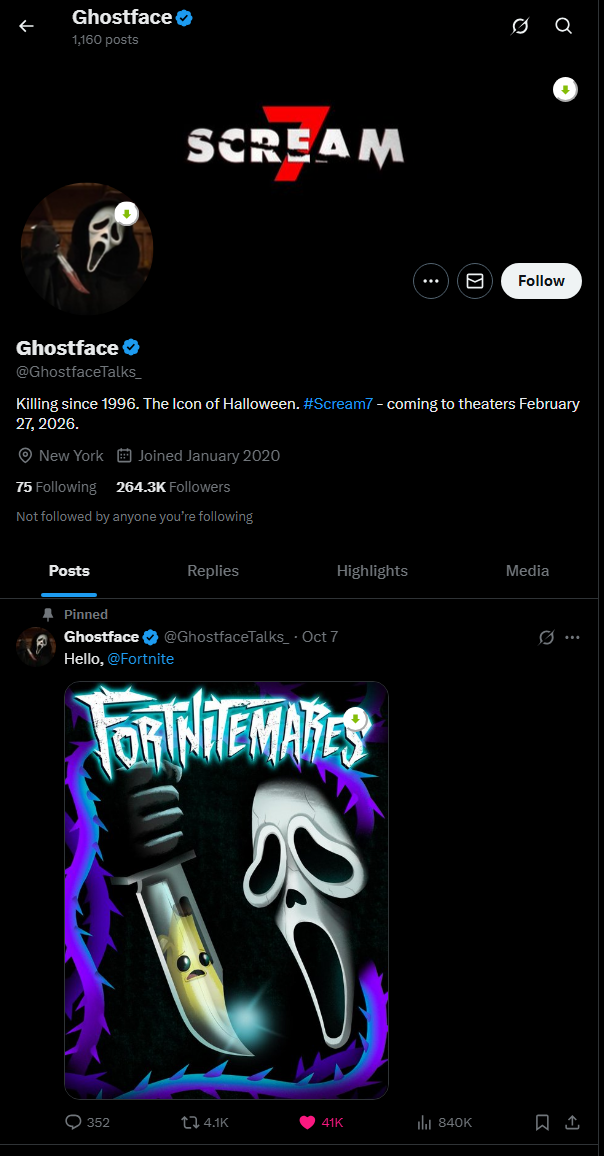Open the Media tab
The width and height of the screenshot is (604, 1156).
pos(527,571)
